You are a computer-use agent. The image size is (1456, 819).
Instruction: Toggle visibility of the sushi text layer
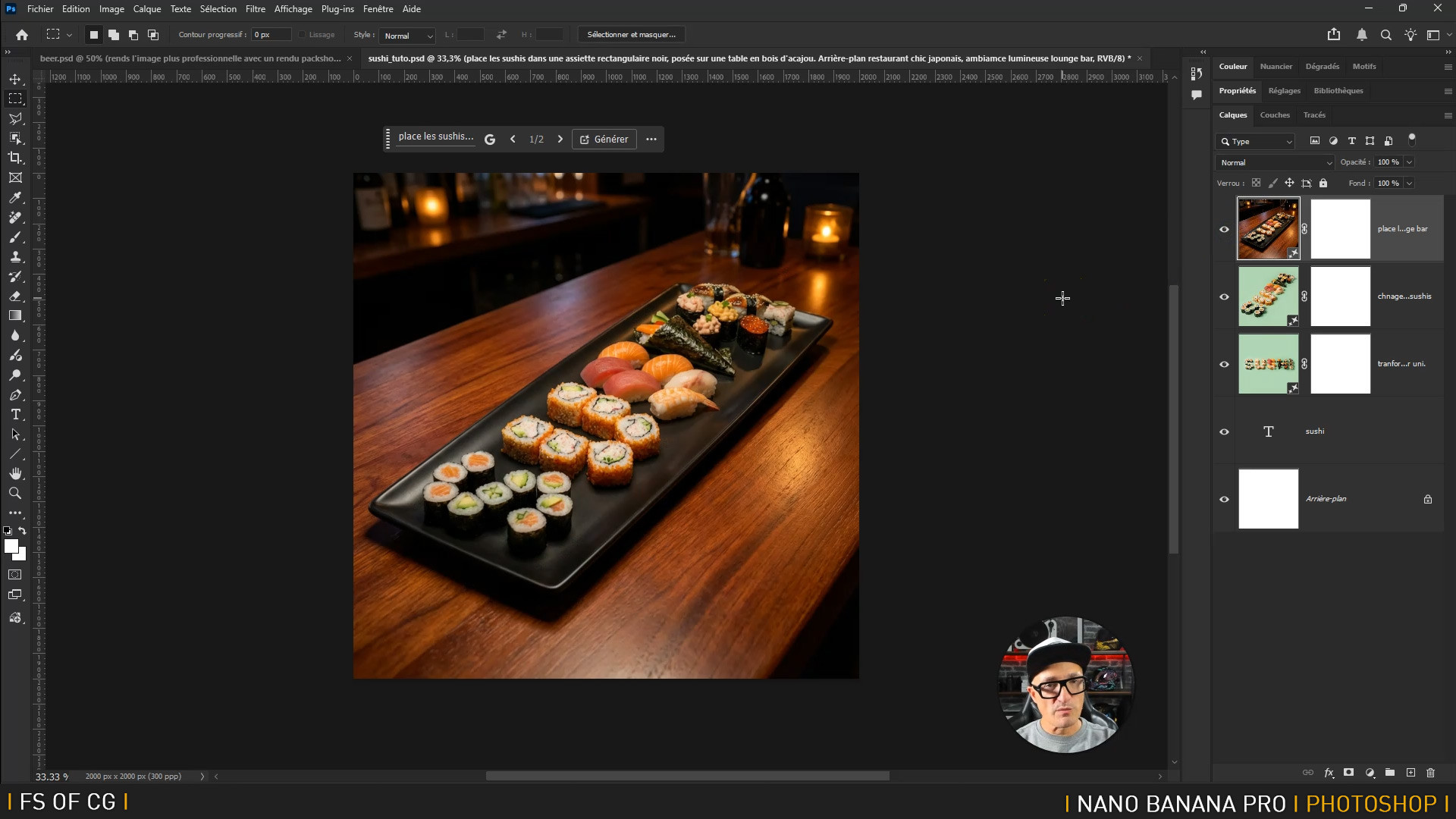pos(1224,431)
